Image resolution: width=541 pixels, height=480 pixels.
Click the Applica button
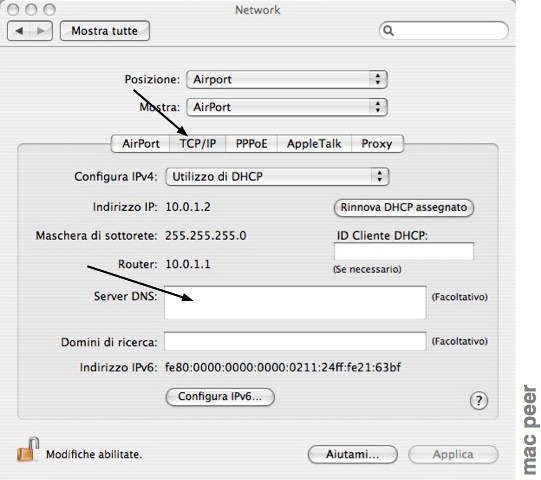(453, 454)
